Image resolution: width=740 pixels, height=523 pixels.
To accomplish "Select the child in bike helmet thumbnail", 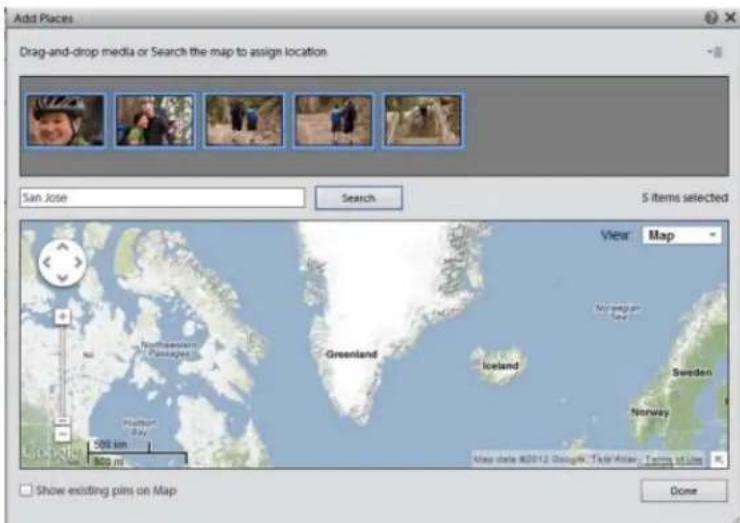I will [x=65, y=120].
